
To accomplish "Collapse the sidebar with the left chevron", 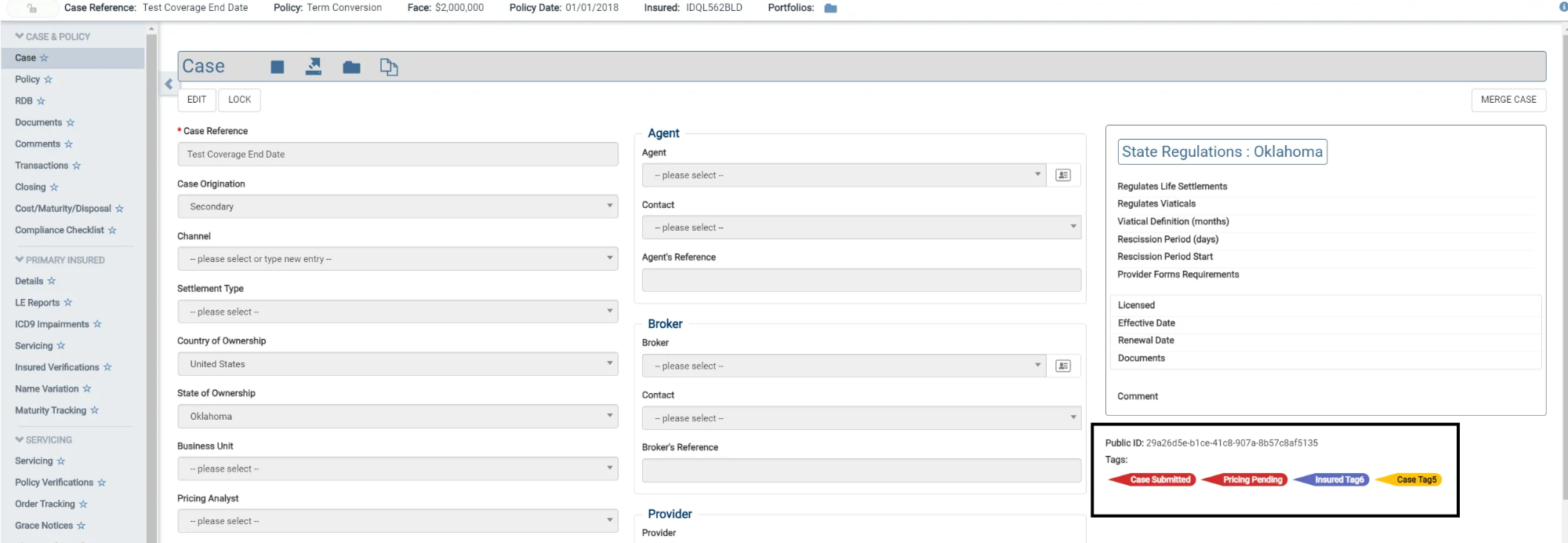I will [169, 84].
